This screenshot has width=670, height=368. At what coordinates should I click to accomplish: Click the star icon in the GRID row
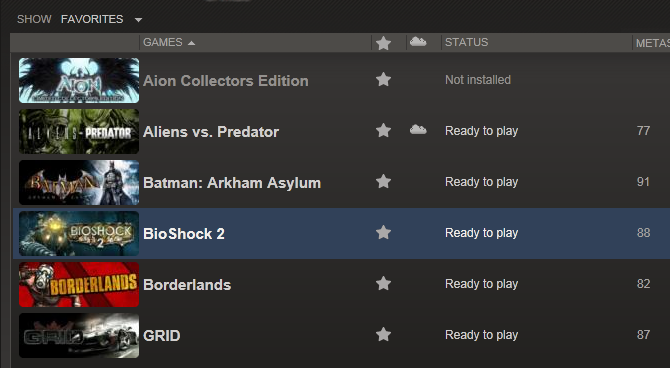click(383, 334)
